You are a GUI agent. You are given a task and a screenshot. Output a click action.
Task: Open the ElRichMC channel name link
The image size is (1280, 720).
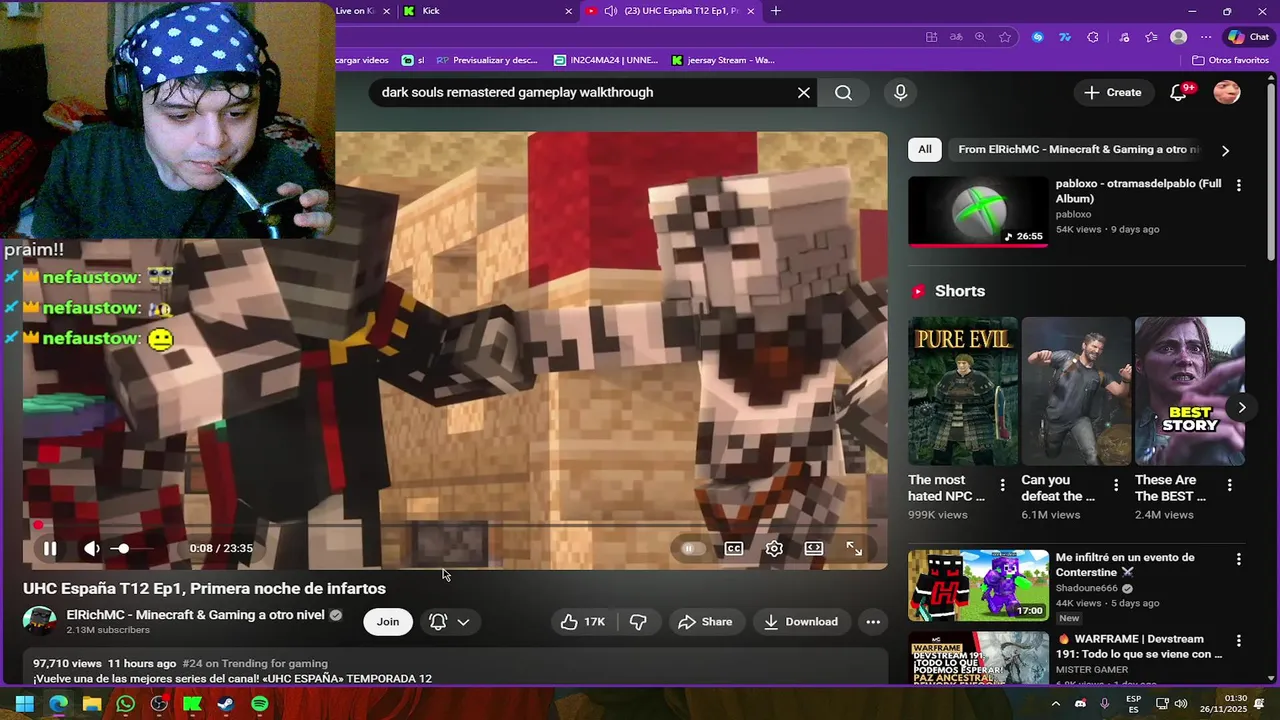tap(195, 615)
